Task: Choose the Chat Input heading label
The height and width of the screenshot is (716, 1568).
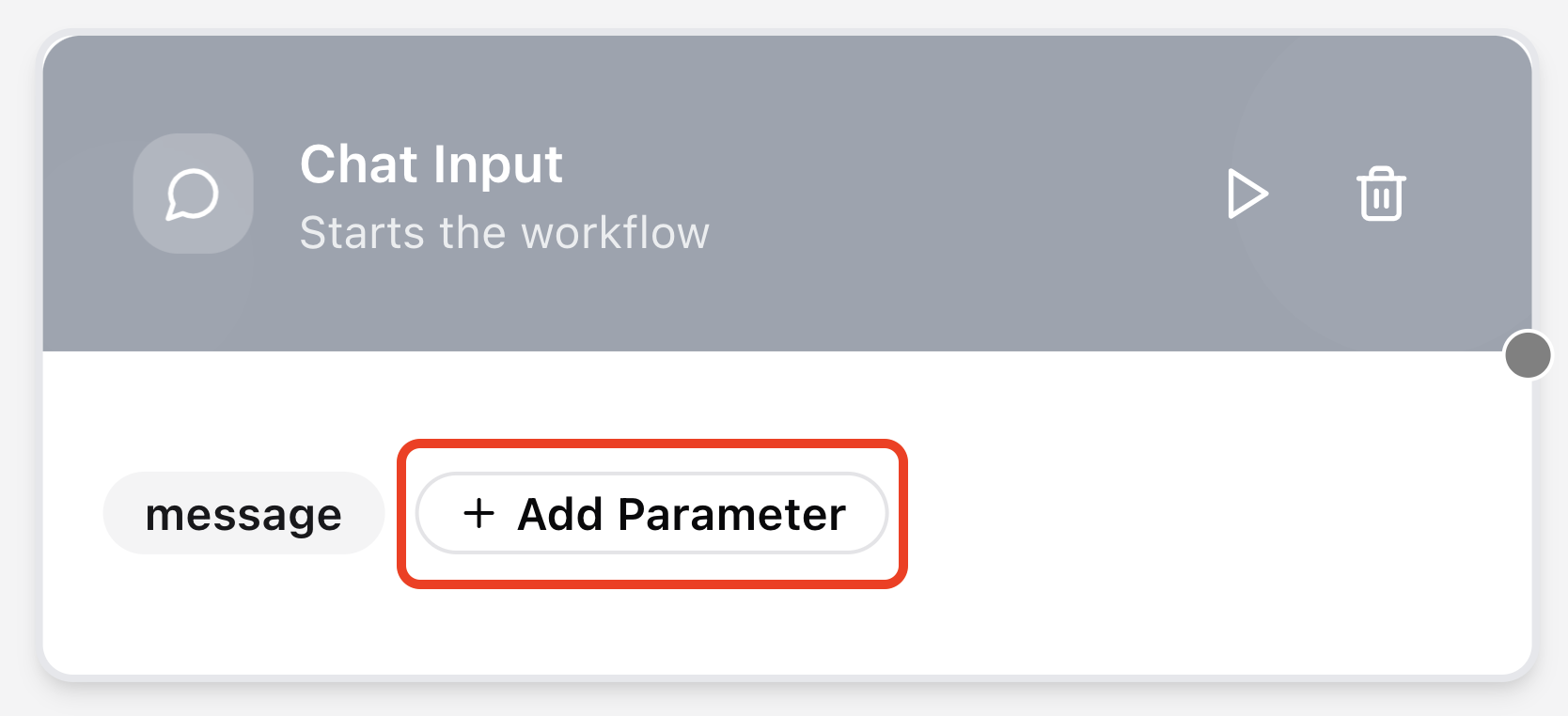Action: pyautogui.click(x=431, y=164)
